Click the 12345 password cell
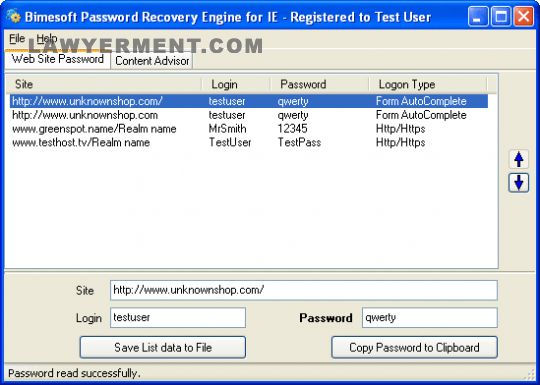 pyautogui.click(x=292, y=129)
